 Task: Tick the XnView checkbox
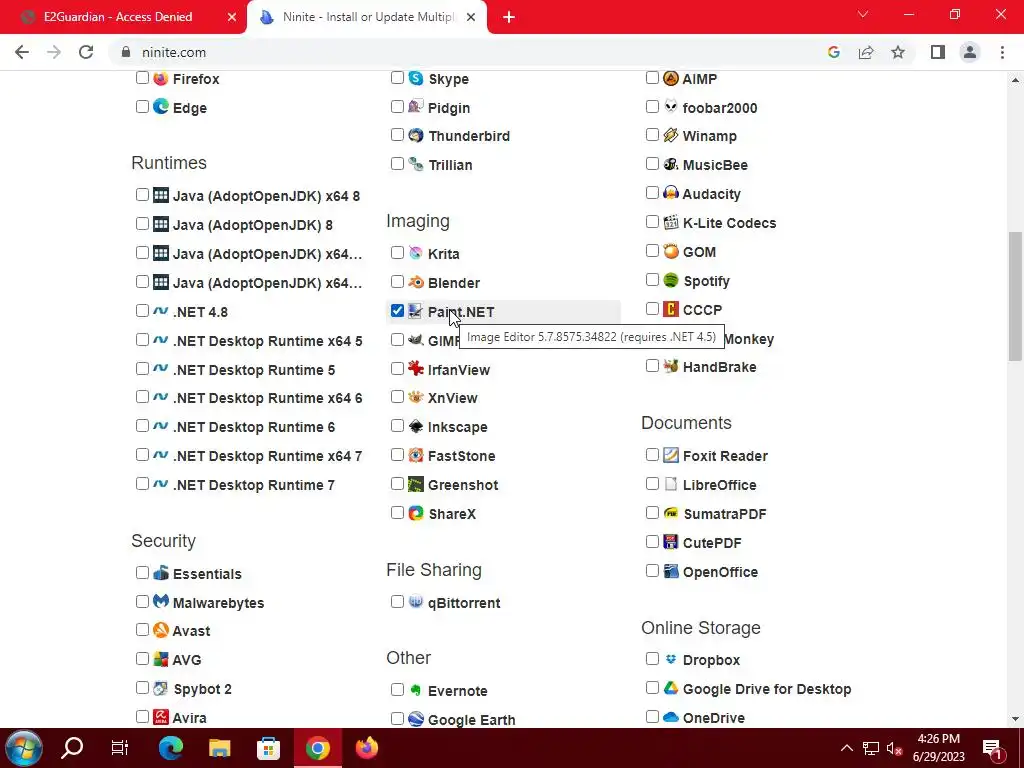click(x=397, y=397)
